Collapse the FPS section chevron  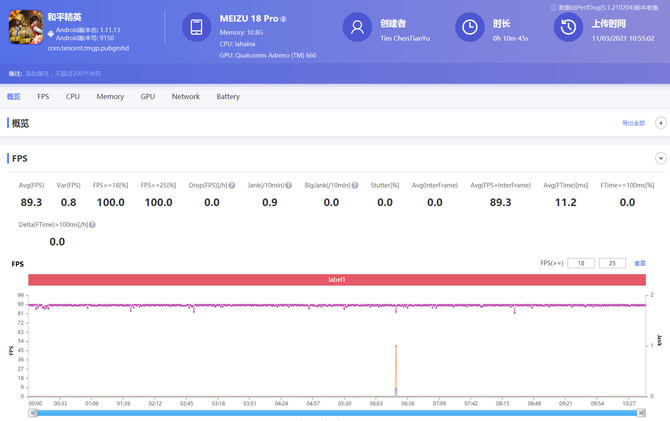[x=661, y=159]
